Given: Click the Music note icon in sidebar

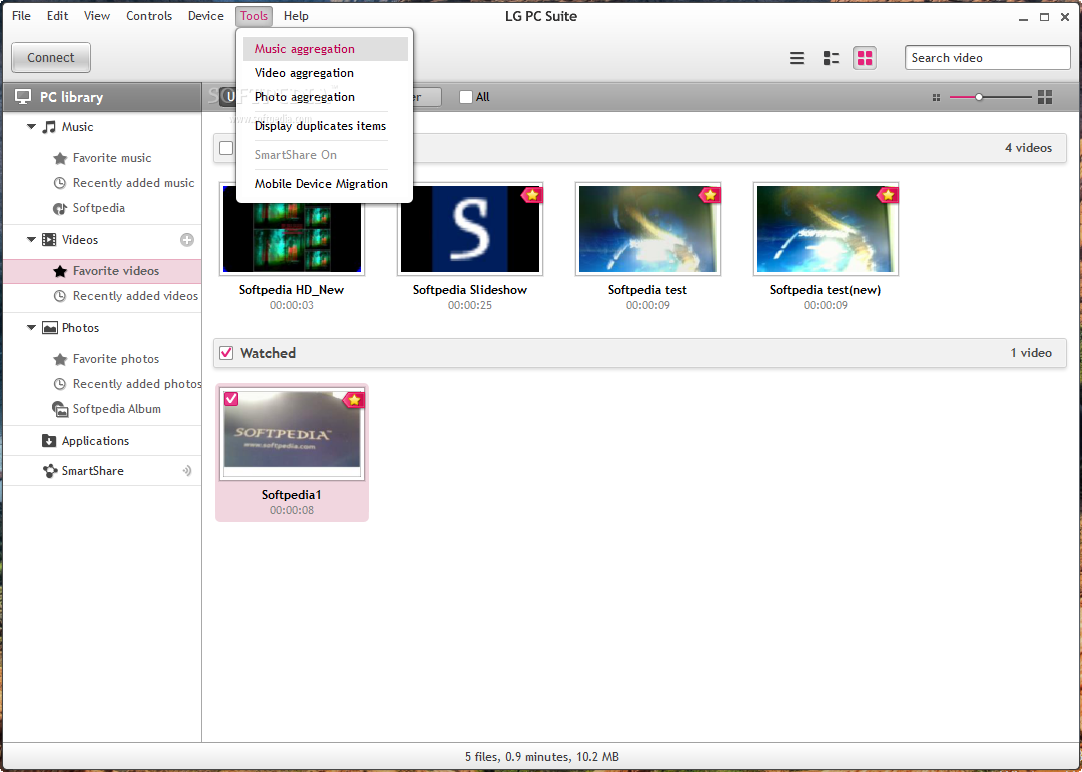Looking at the screenshot, I should [x=48, y=127].
